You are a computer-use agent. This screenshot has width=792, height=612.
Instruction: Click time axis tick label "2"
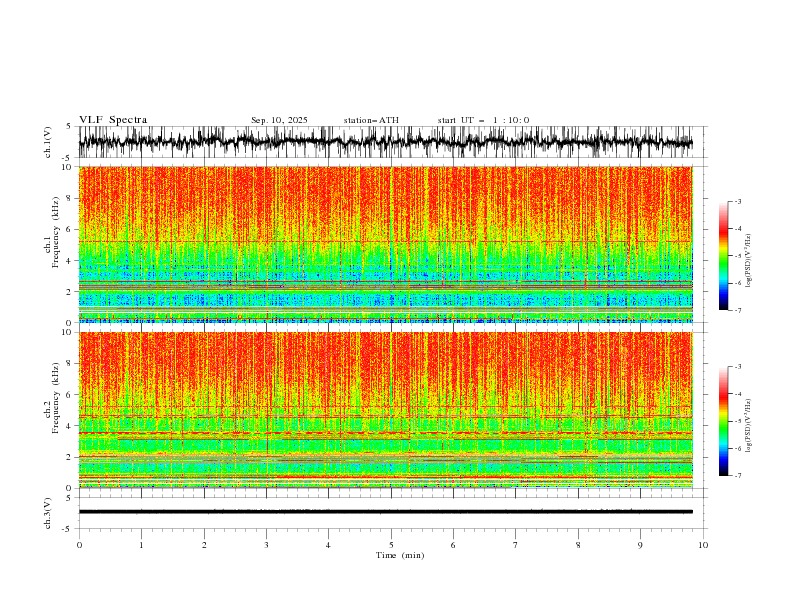[x=204, y=545]
